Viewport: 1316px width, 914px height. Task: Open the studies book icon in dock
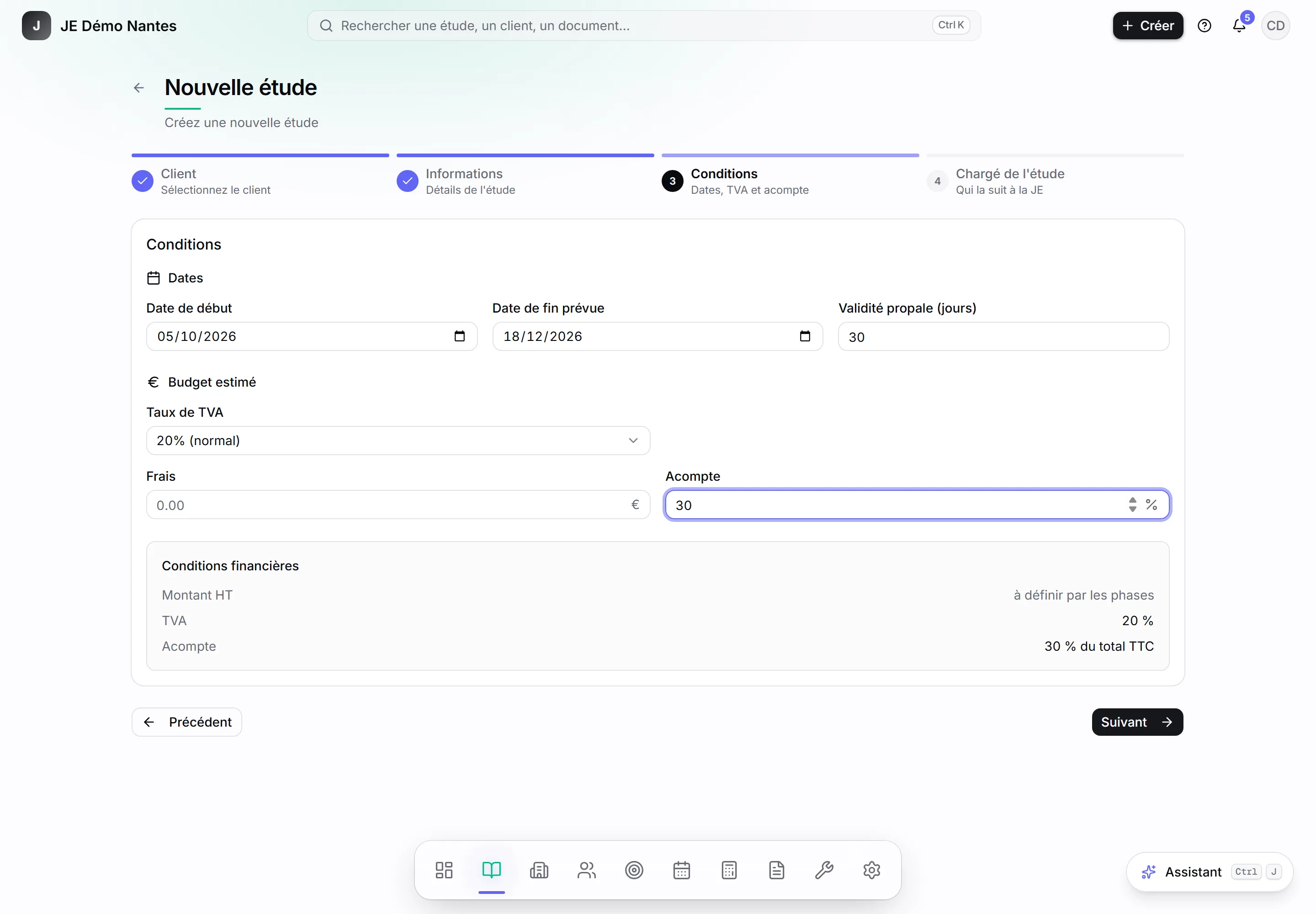(x=491, y=870)
